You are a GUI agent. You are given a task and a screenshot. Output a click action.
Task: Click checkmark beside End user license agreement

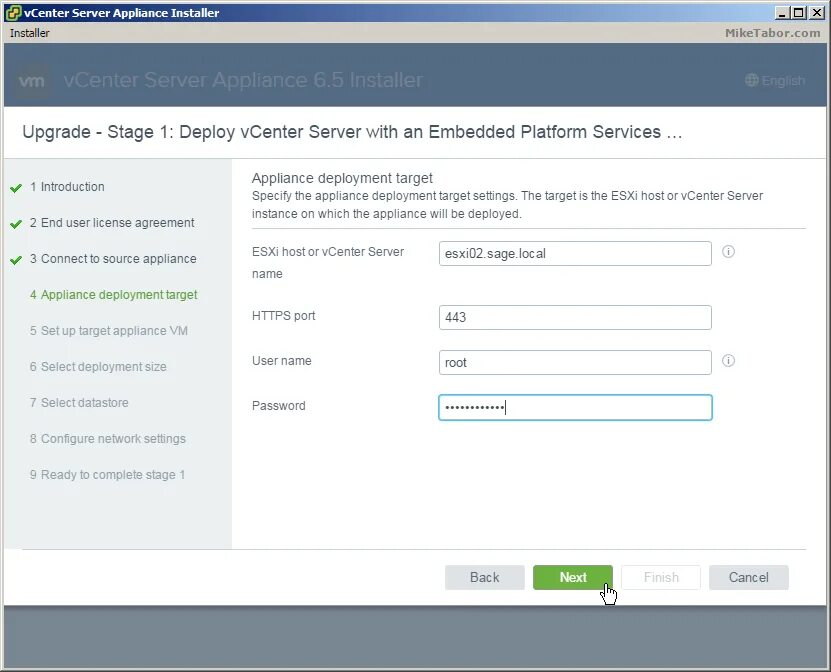(16, 224)
